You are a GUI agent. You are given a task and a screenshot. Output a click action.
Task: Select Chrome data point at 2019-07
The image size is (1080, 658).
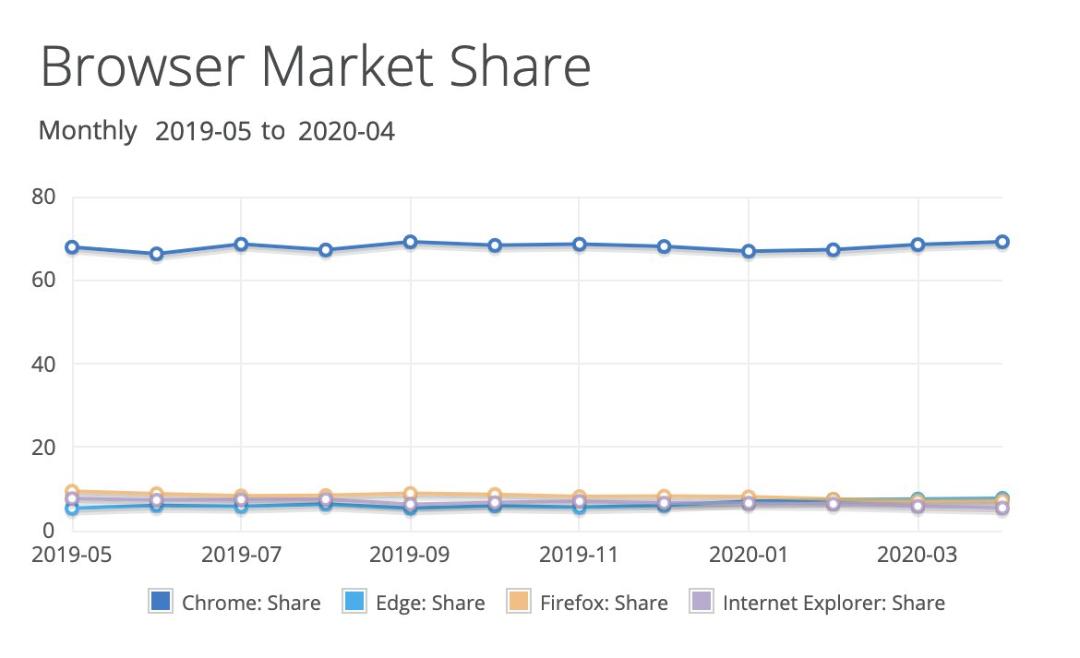(241, 245)
